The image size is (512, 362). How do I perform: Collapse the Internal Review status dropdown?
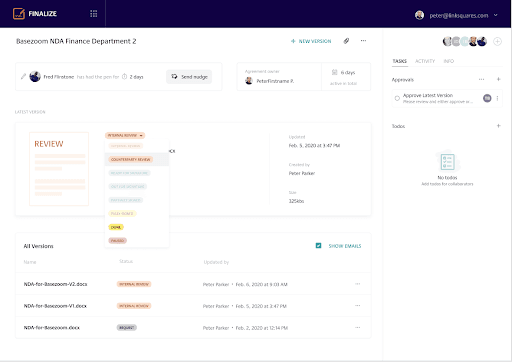pos(125,135)
